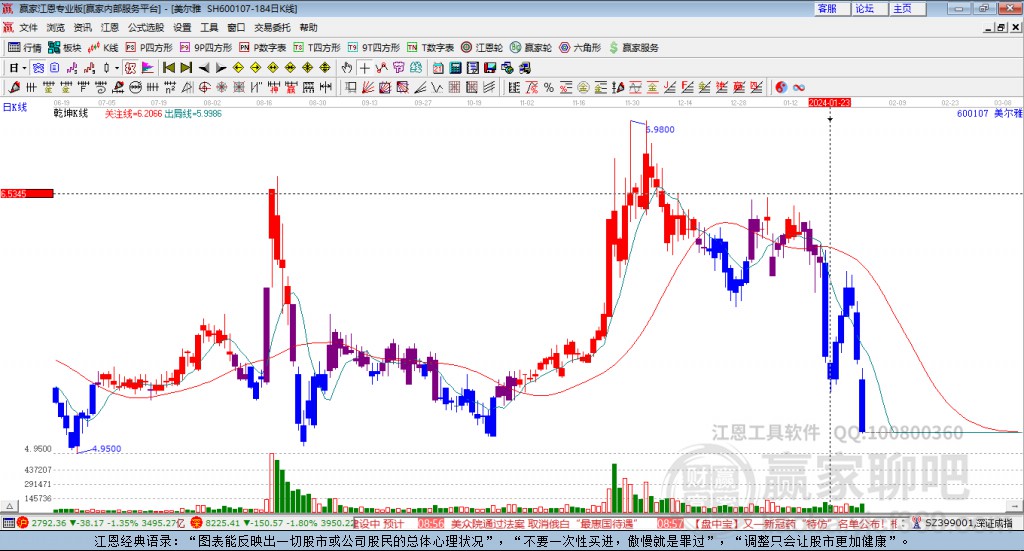Image resolution: width=1024 pixels, height=551 pixels.
Task: Open the 9T四方形 tool
Action: click(374, 48)
